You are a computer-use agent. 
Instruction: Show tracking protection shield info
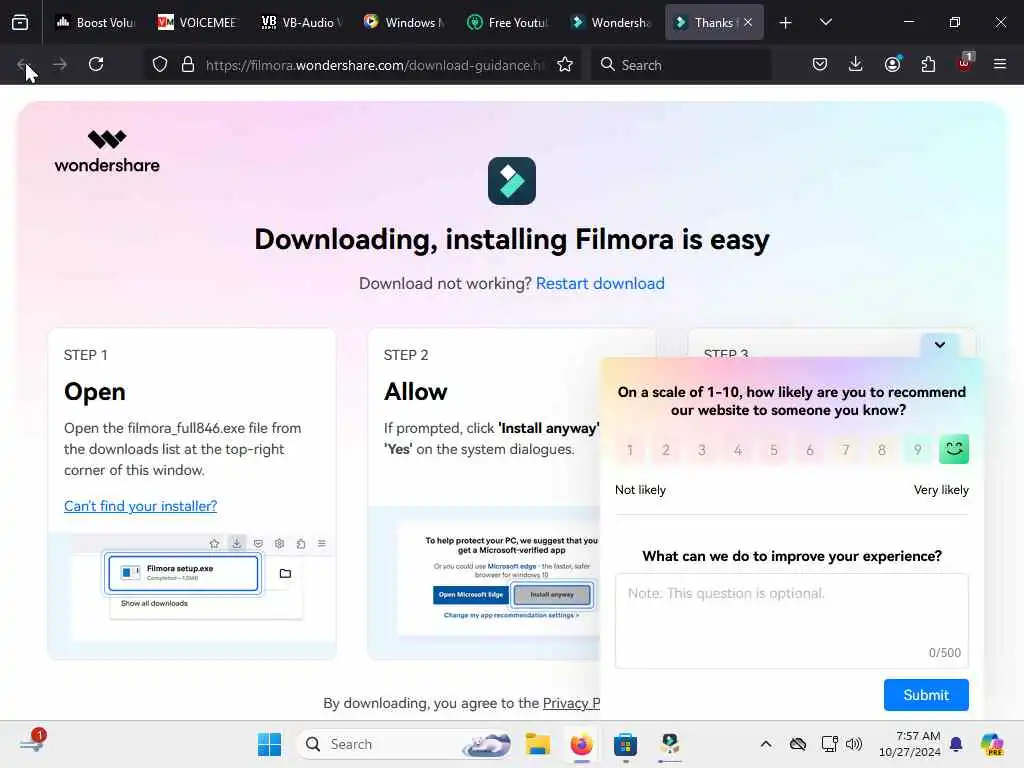click(160, 64)
